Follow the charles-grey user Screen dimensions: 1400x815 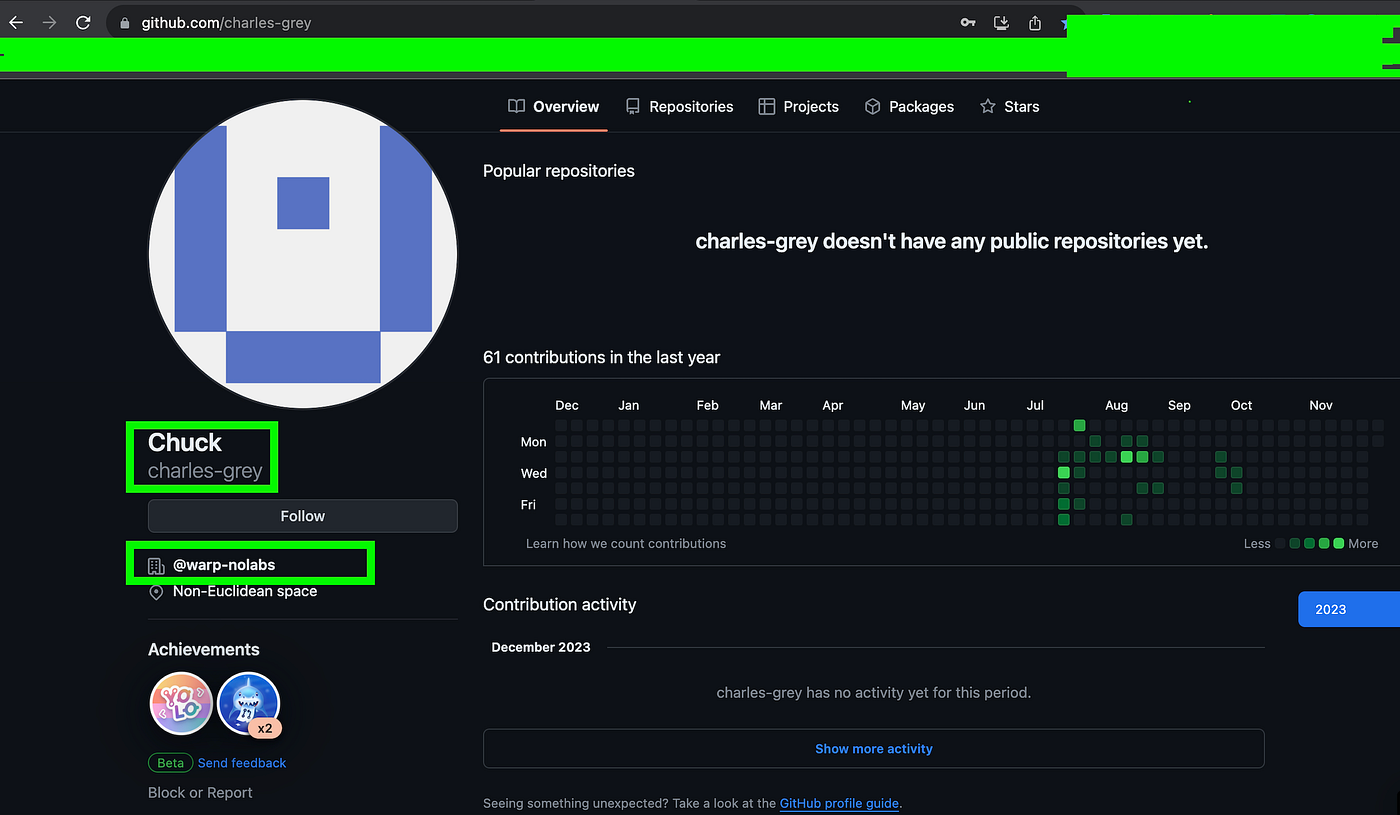tap(303, 516)
